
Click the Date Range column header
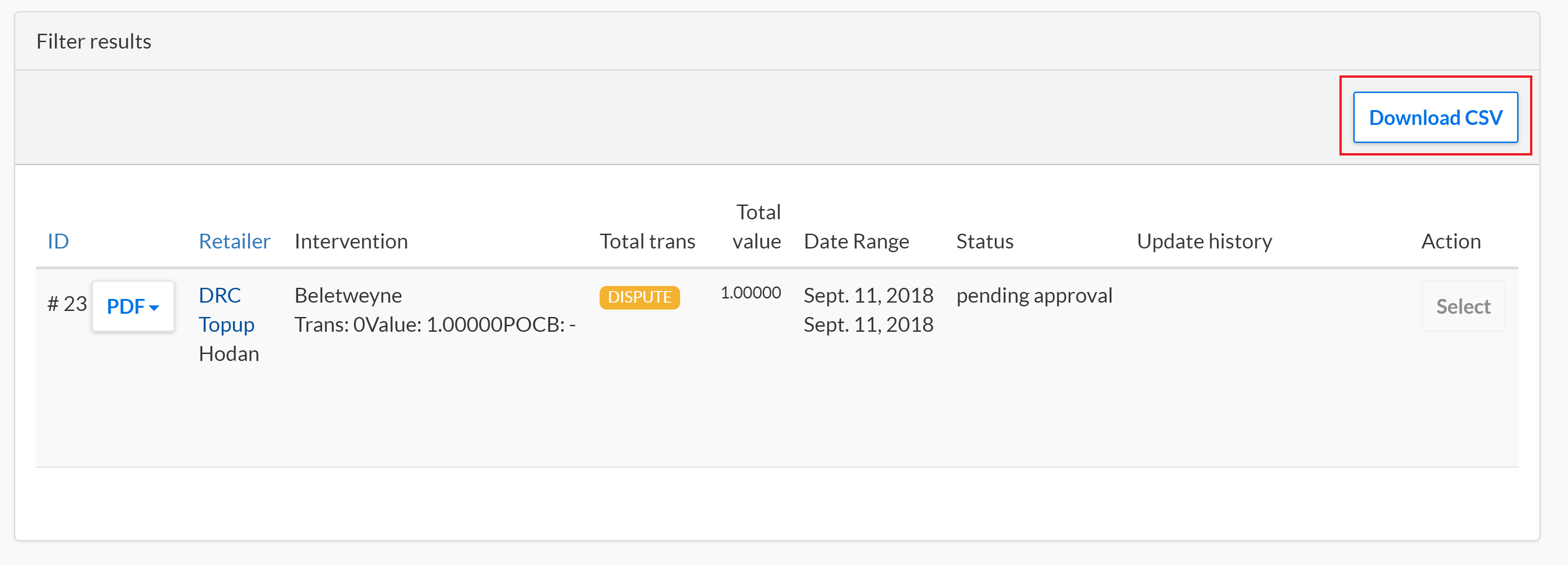(856, 242)
